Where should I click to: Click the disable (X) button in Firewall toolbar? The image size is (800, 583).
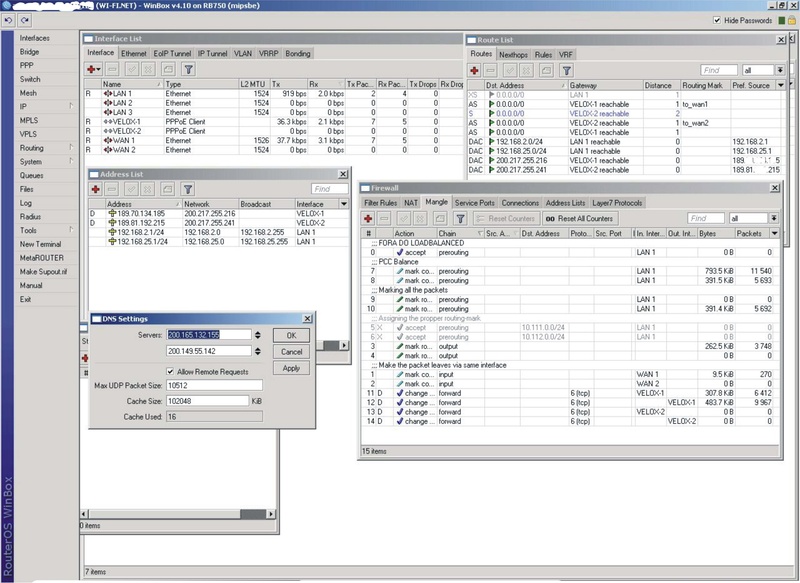[420, 219]
